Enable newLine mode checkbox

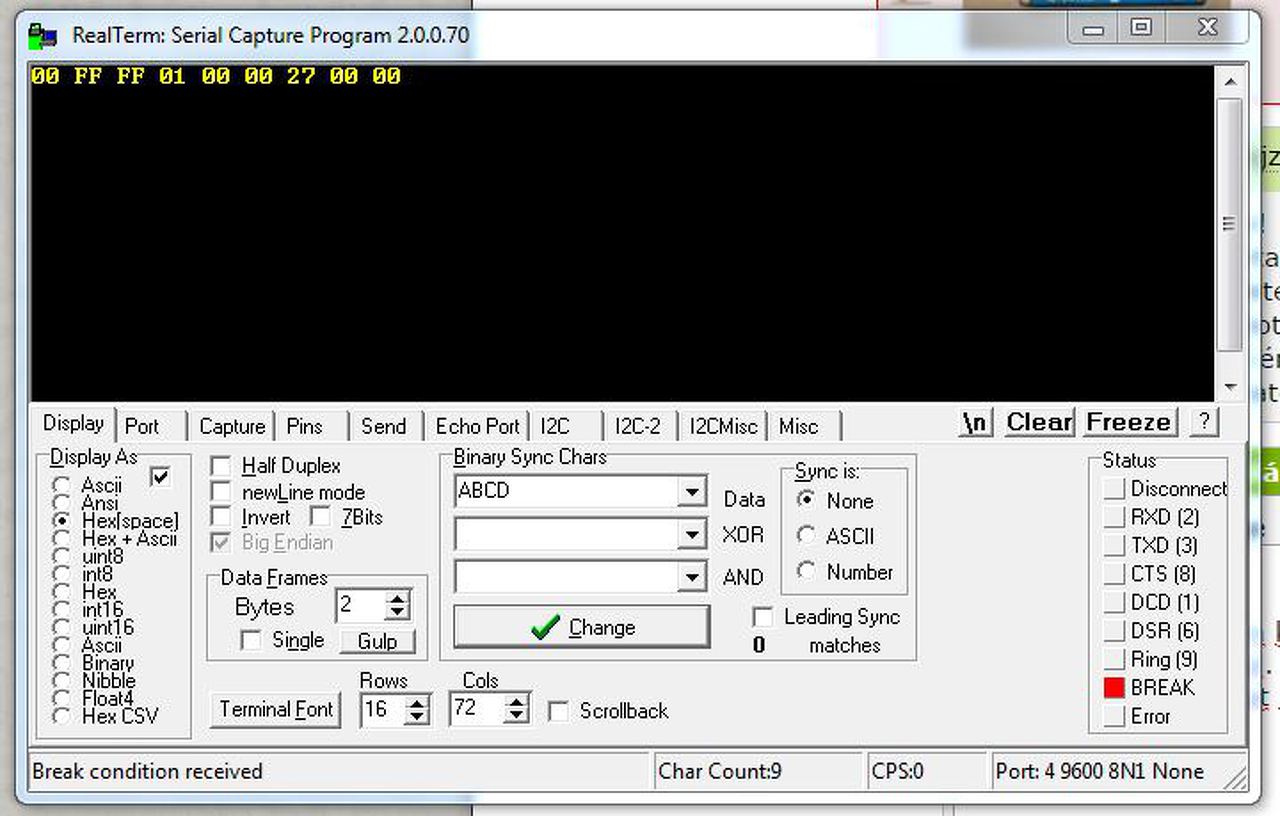click(x=222, y=492)
